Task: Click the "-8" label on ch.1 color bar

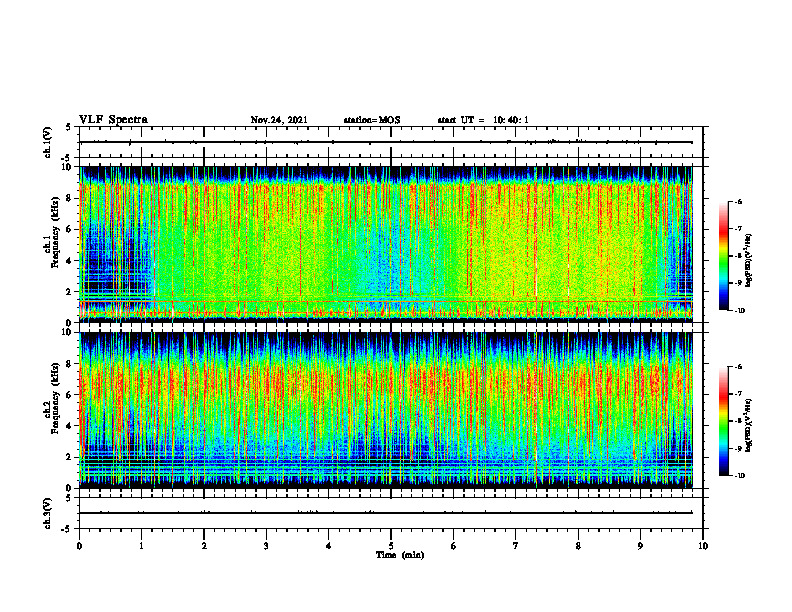Action: click(738, 256)
